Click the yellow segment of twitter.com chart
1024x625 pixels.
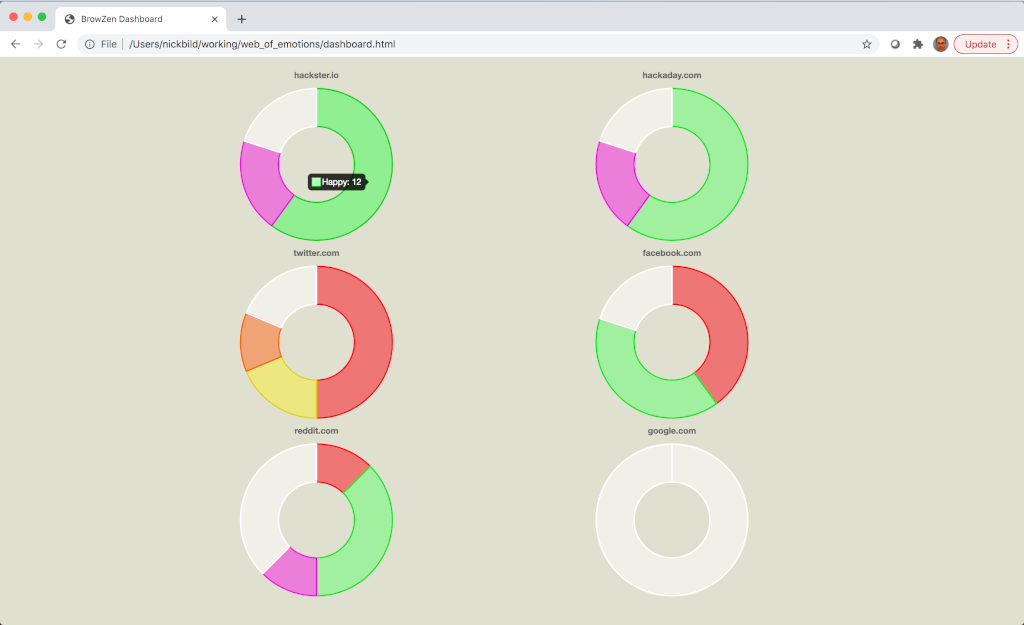pyautogui.click(x=287, y=391)
